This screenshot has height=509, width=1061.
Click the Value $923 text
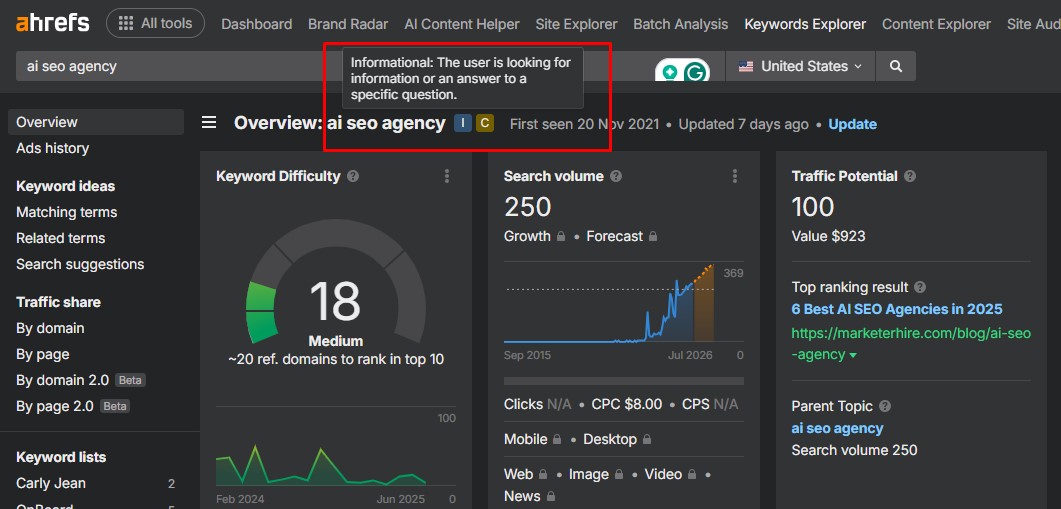pos(828,236)
